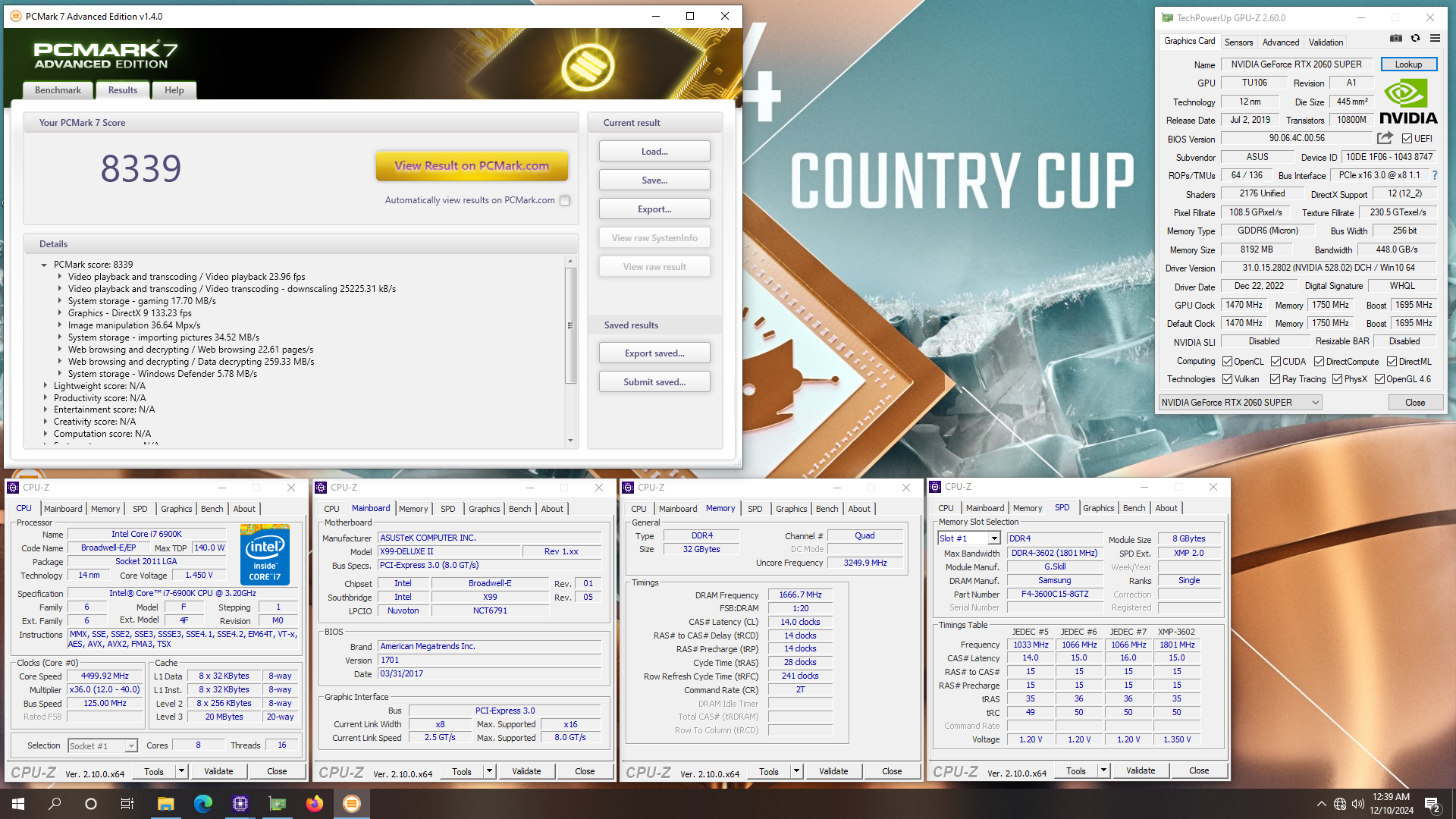
Task: Open the Windows Start menu
Action: [18, 804]
